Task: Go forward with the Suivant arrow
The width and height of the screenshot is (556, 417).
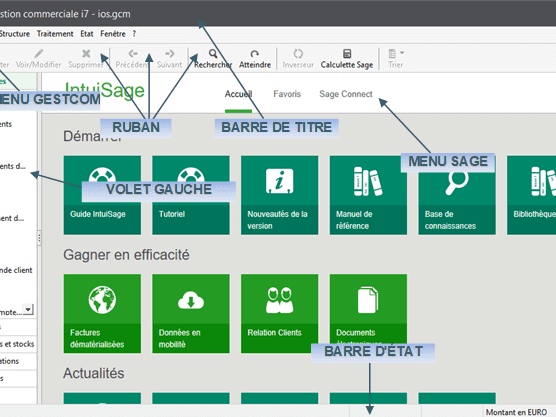Action: coord(169,54)
